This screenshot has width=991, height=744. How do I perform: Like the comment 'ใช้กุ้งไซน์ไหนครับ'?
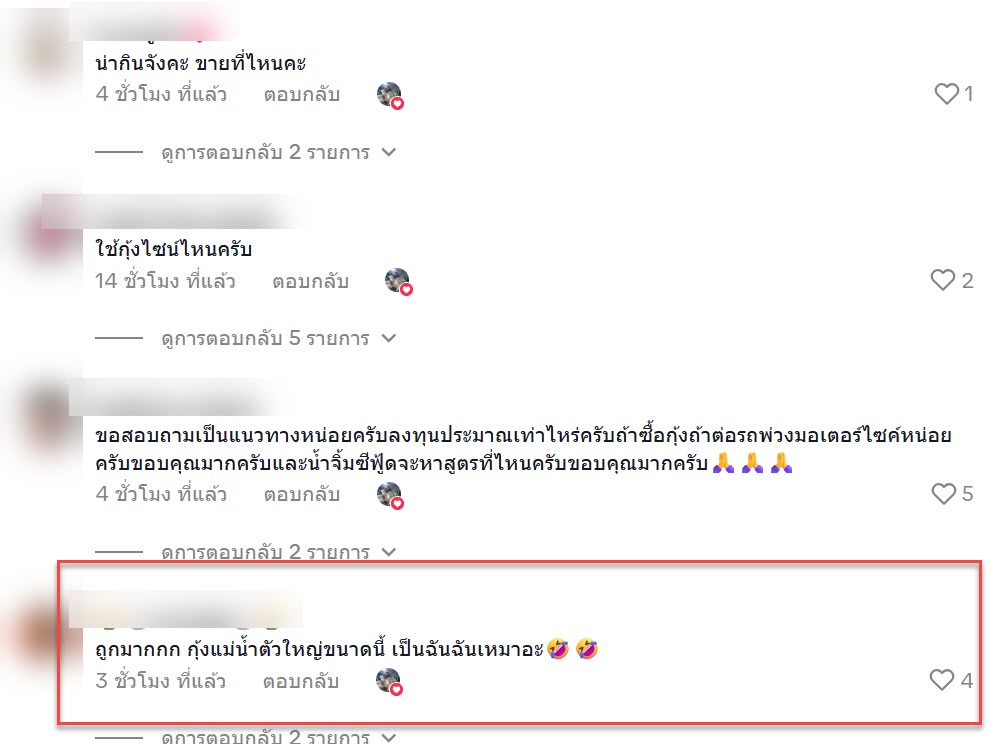tap(942, 280)
